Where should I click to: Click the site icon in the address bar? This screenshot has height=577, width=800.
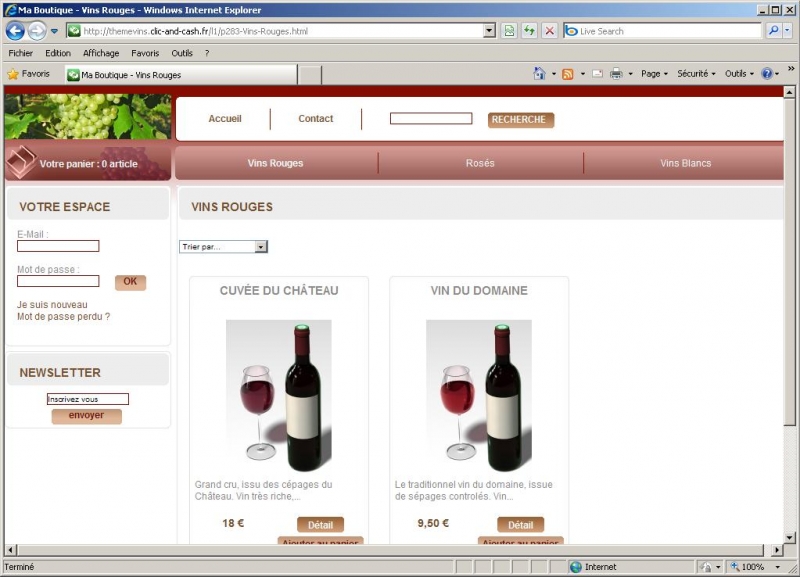coord(74,31)
